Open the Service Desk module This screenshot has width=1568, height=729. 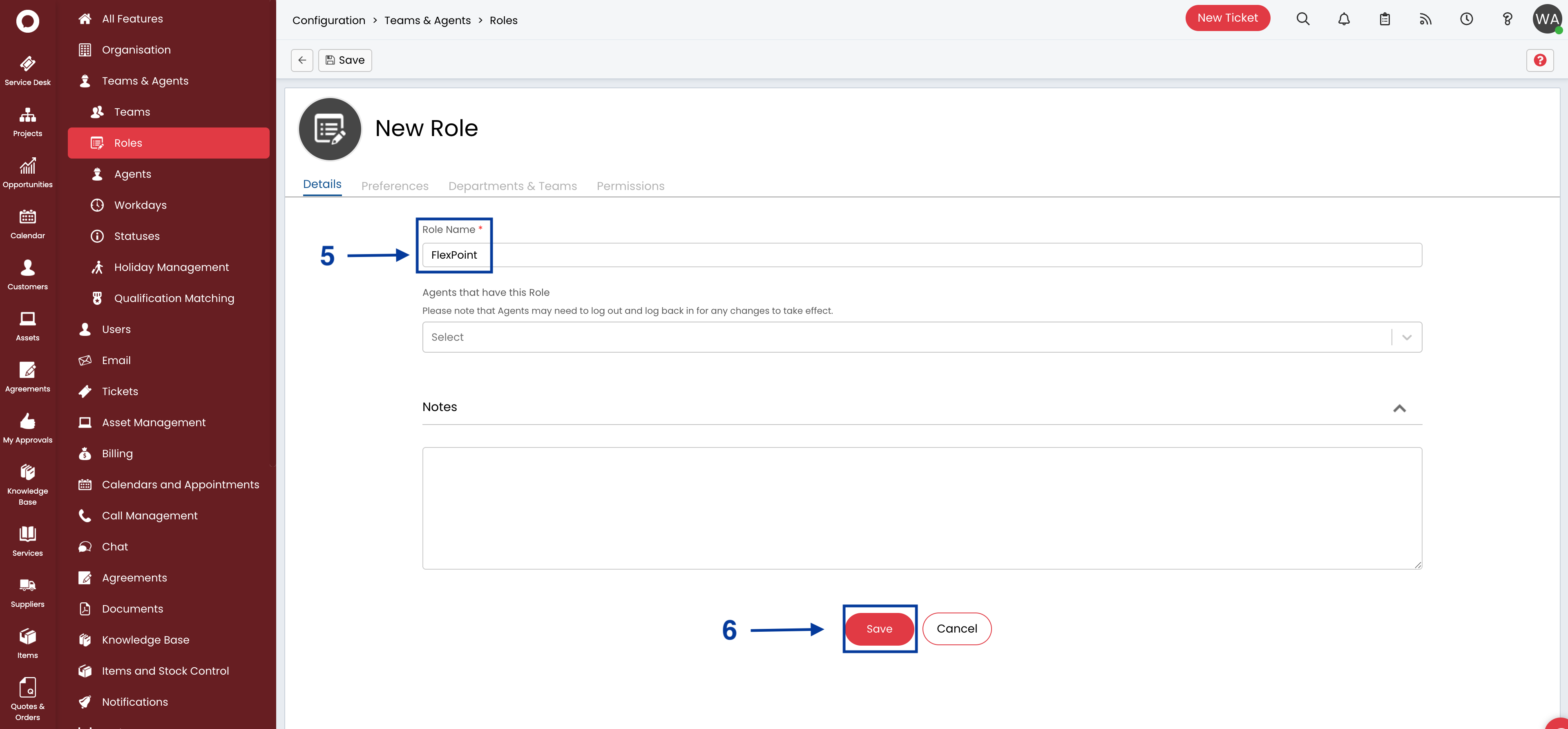(x=27, y=71)
